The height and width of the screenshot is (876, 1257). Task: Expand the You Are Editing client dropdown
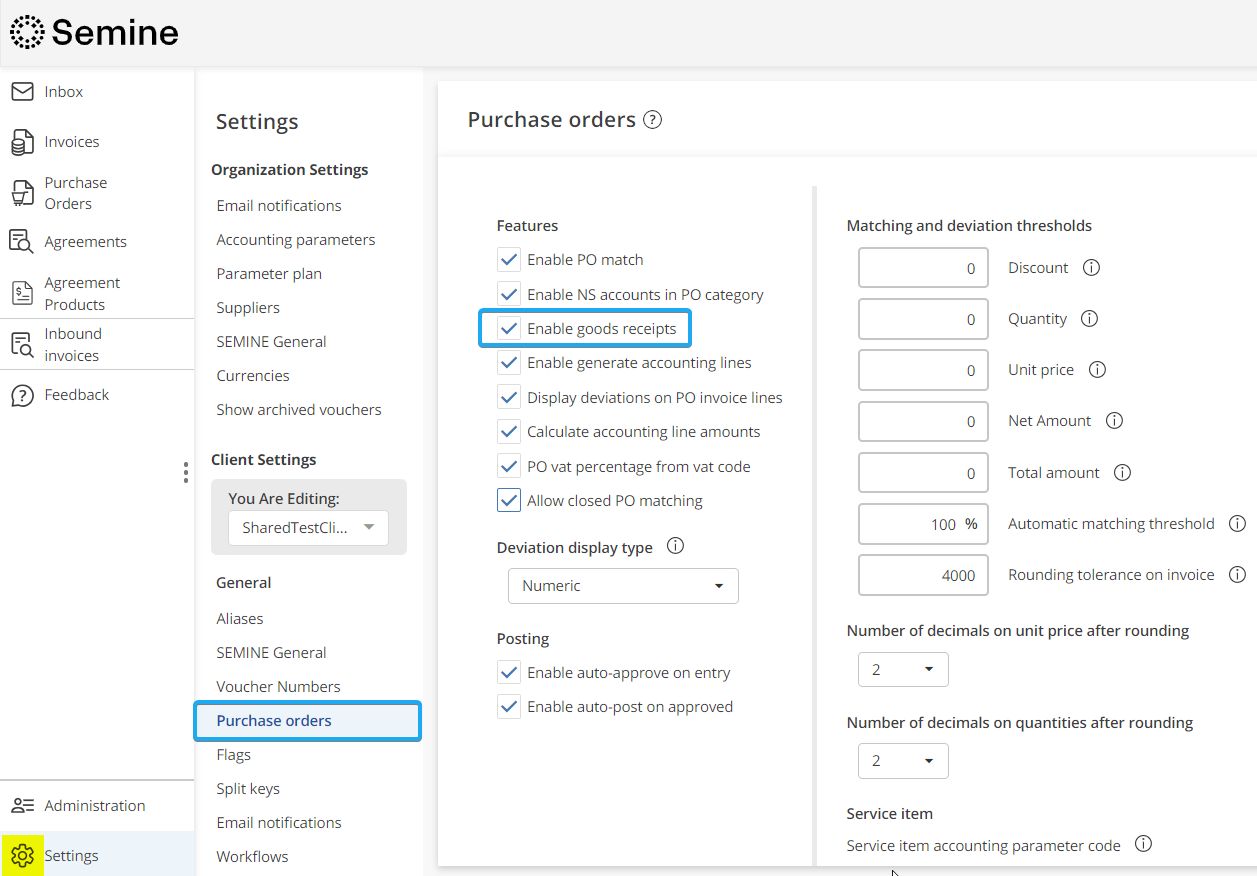308,527
